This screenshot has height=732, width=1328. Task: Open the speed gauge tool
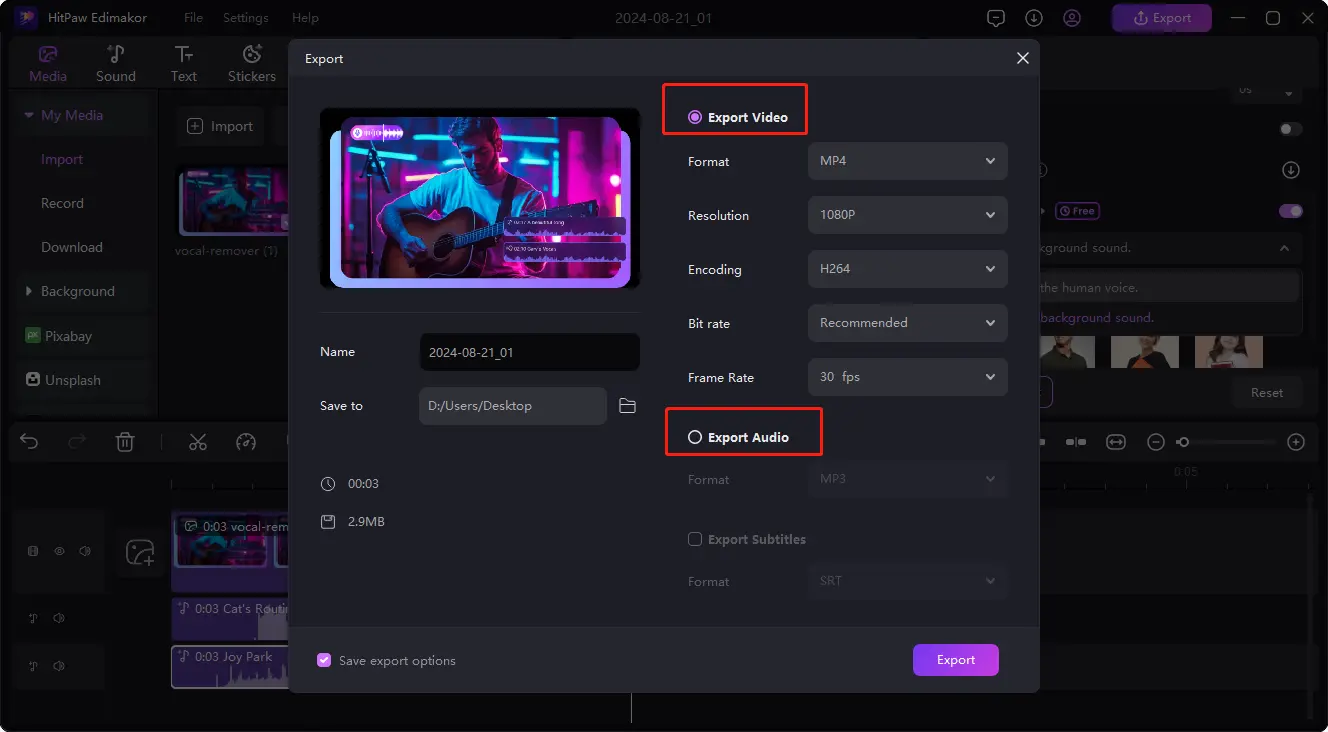[246, 442]
